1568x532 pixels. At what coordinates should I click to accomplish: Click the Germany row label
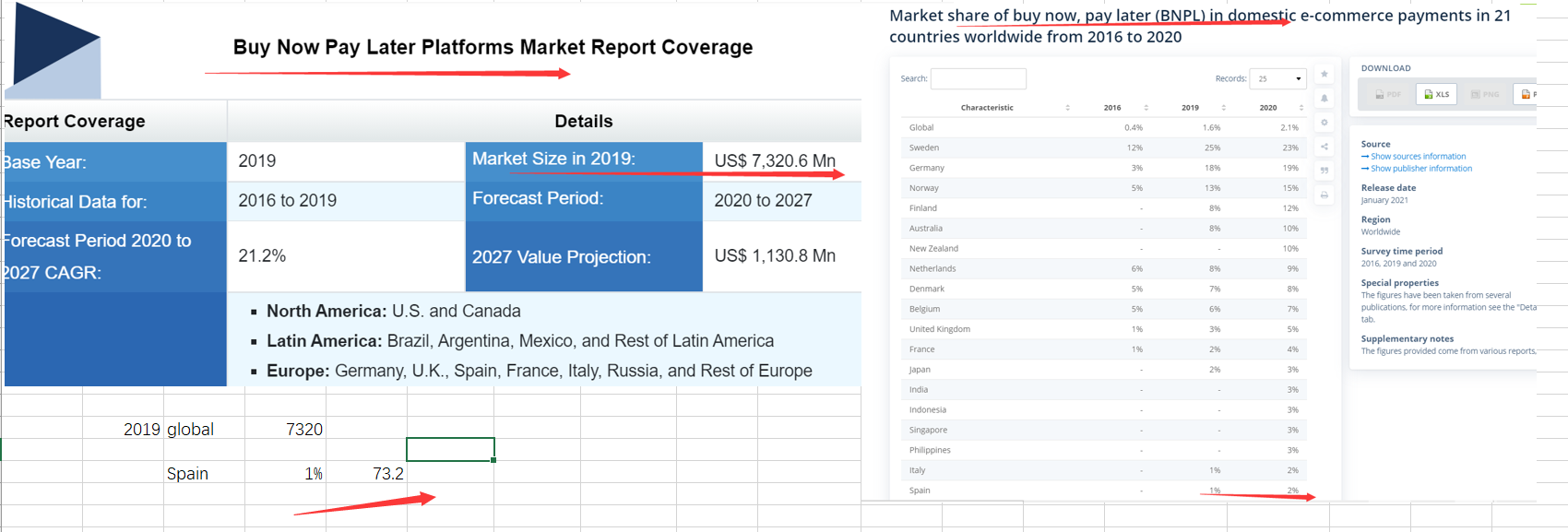pyautogui.click(x=927, y=168)
